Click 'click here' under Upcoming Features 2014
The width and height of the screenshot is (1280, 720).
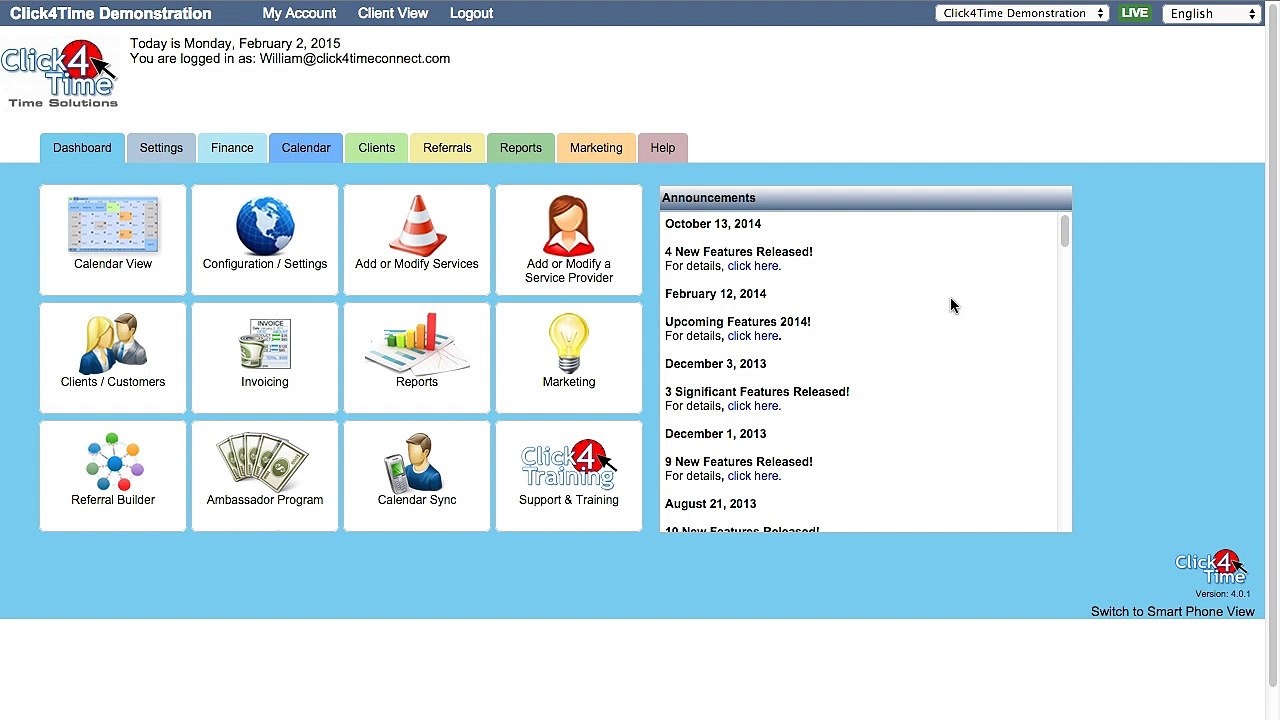click(752, 336)
